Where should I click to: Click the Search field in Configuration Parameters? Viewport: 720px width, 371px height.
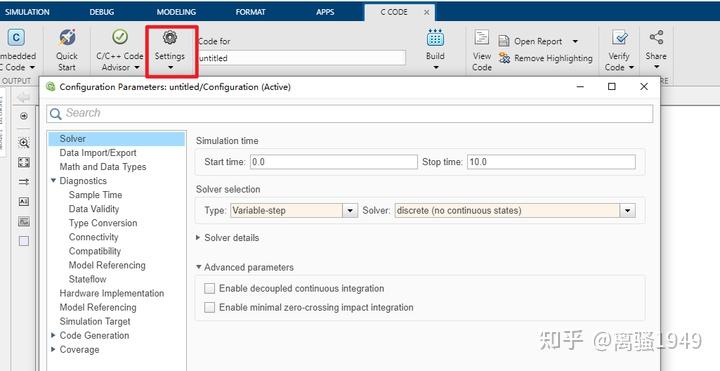(x=349, y=114)
